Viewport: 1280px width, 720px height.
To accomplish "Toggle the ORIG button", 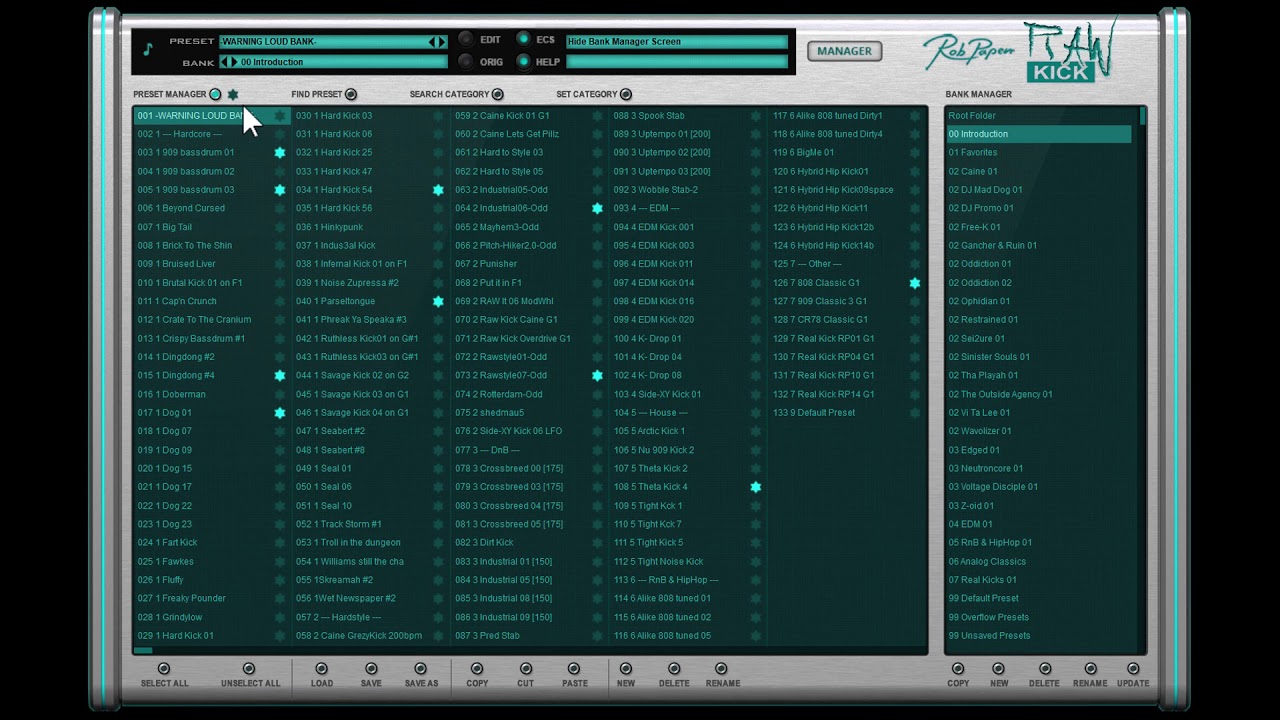I will coord(466,61).
